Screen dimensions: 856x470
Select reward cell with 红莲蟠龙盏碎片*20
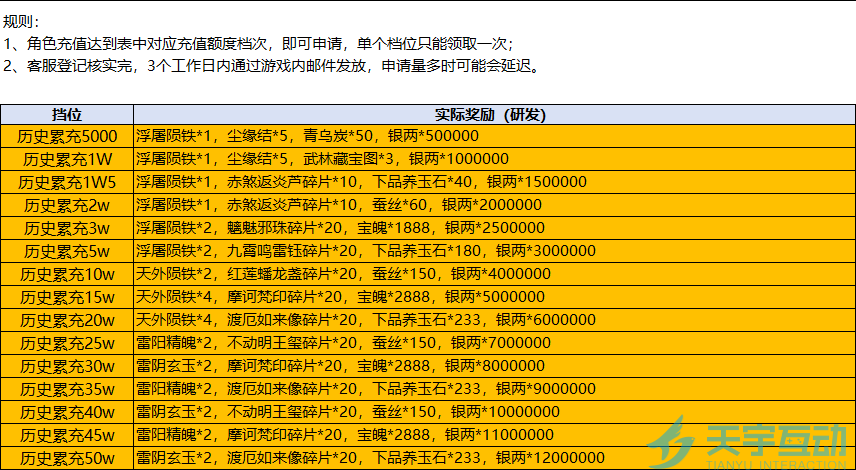[x=495, y=273]
